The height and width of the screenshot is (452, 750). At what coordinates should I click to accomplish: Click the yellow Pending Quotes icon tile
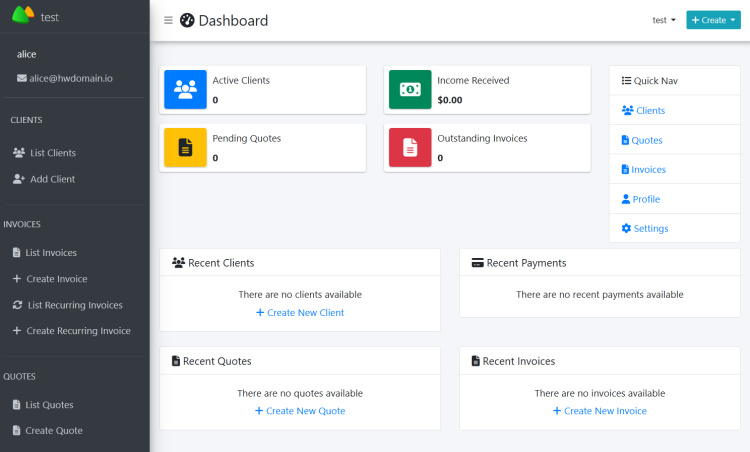185,147
